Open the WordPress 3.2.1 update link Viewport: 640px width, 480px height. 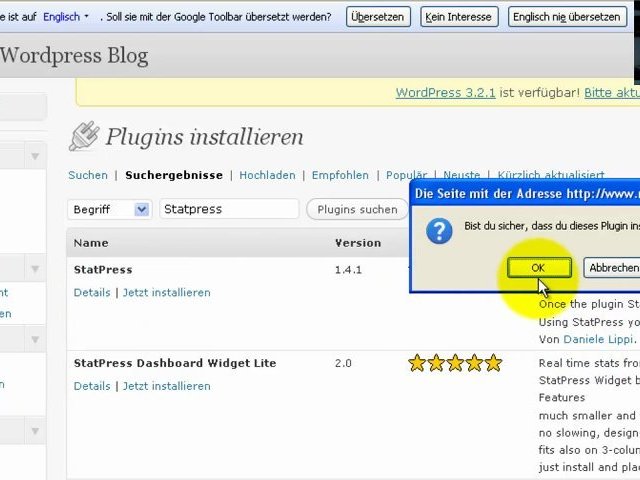click(445, 92)
